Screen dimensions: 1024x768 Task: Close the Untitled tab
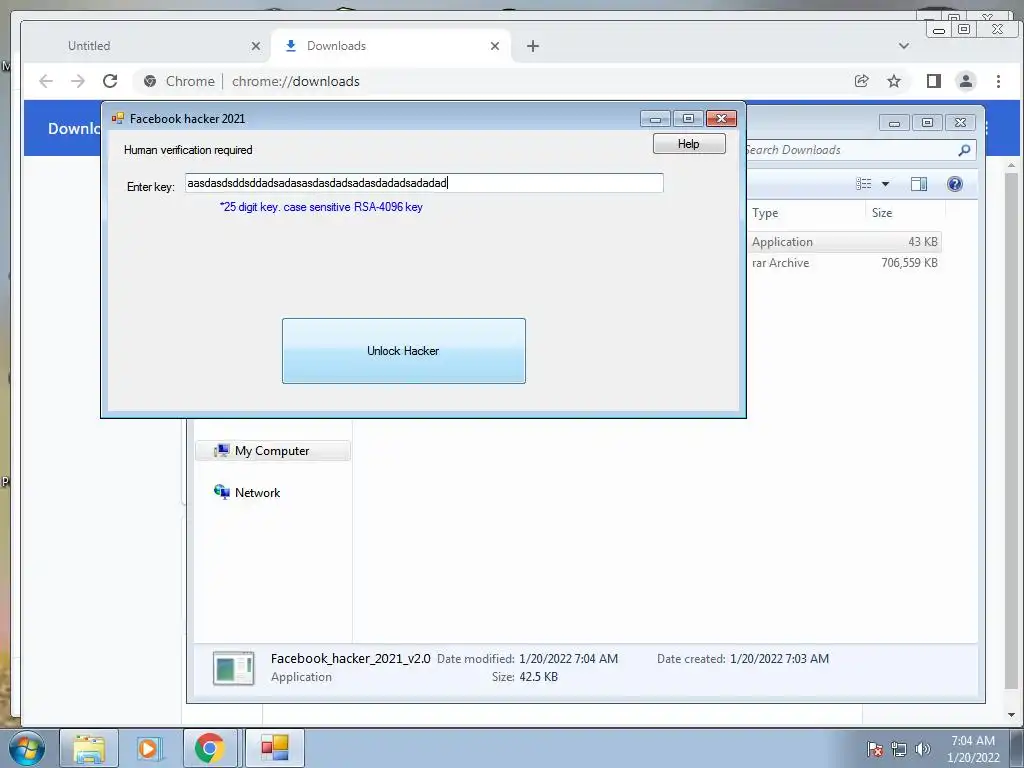click(255, 46)
